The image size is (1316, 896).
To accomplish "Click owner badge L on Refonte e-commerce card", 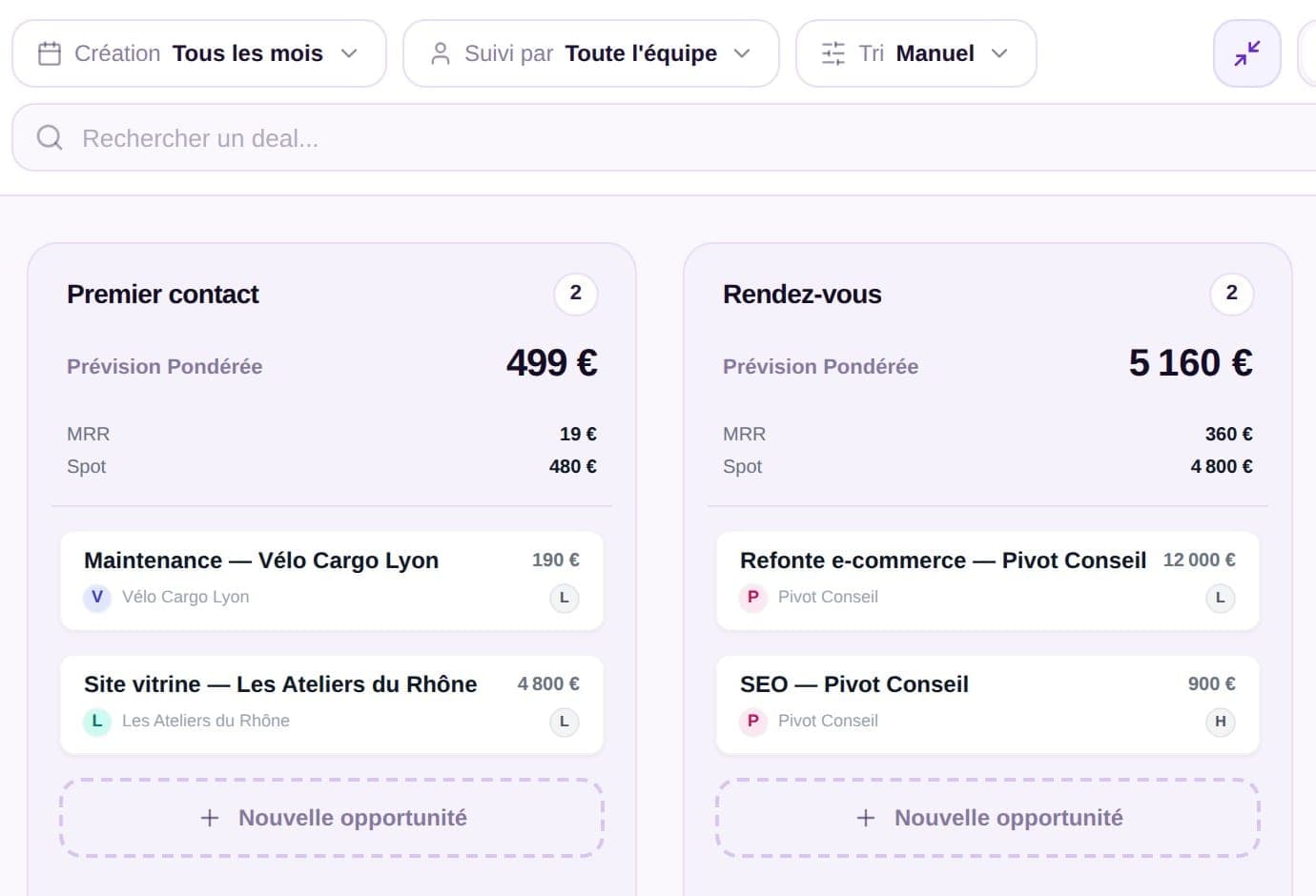I will pos(1221,598).
